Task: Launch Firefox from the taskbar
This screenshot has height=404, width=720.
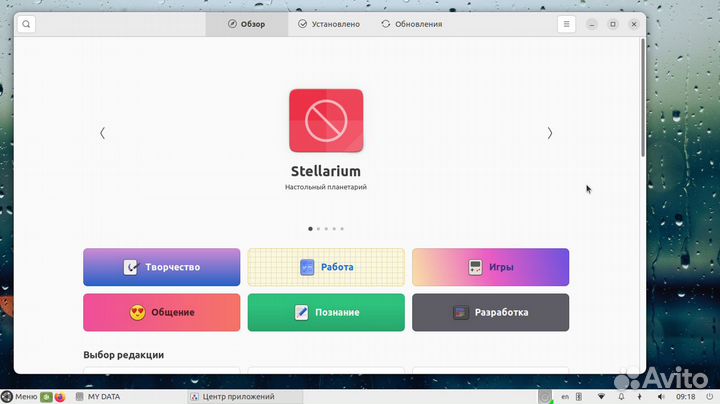Action: (x=60, y=397)
